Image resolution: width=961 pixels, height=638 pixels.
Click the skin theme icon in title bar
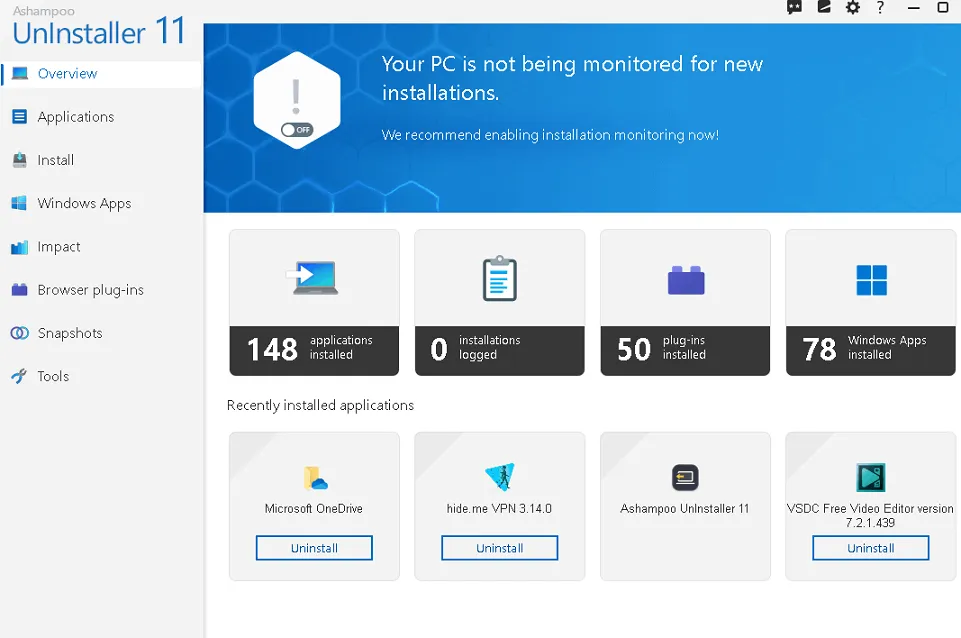click(x=824, y=8)
